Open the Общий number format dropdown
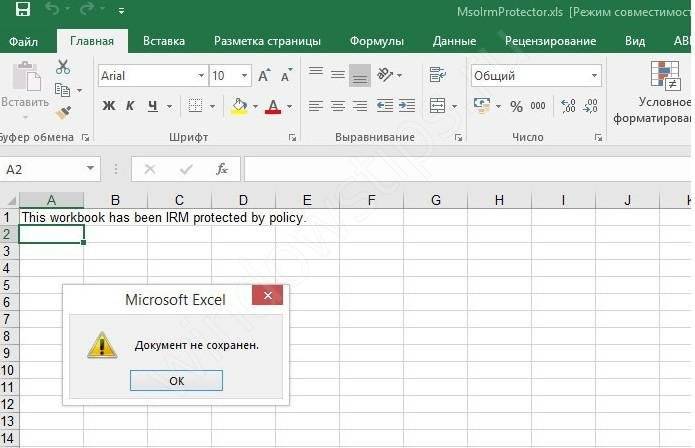The image size is (695, 448). tap(595, 76)
